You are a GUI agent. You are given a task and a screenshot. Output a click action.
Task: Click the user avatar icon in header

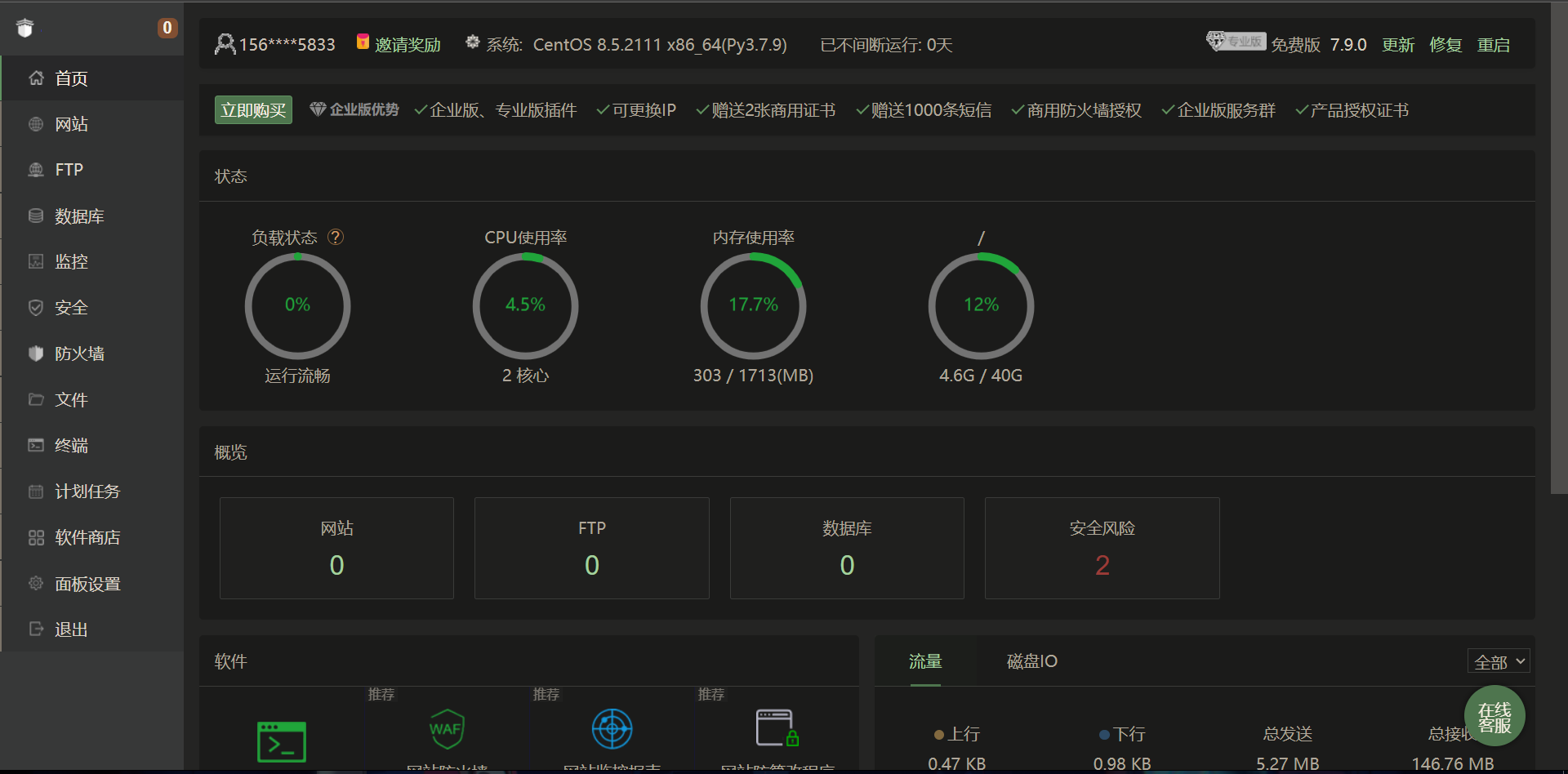pyautogui.click(x=225, y=44)
